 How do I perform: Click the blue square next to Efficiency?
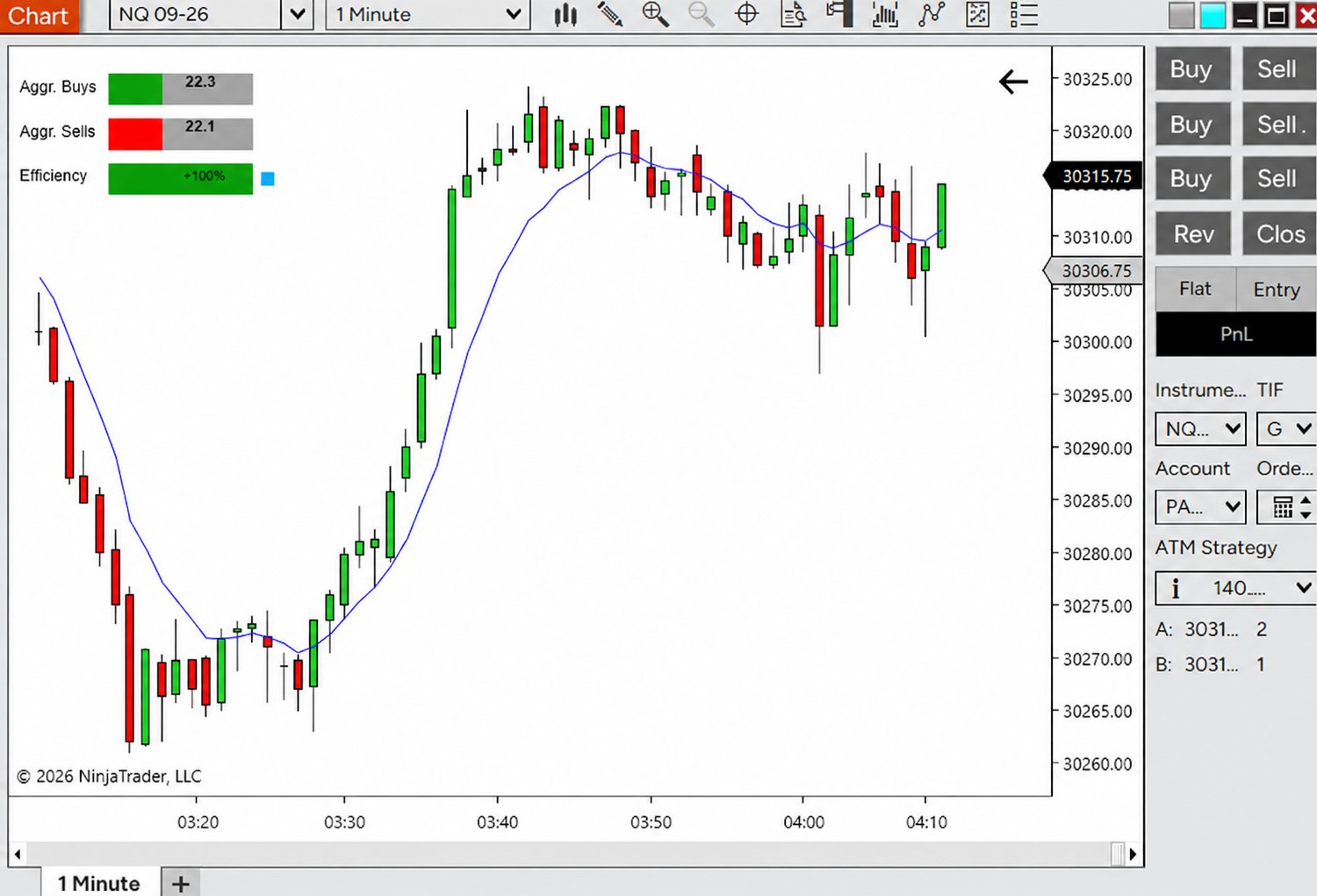click(x=268, y=178)
